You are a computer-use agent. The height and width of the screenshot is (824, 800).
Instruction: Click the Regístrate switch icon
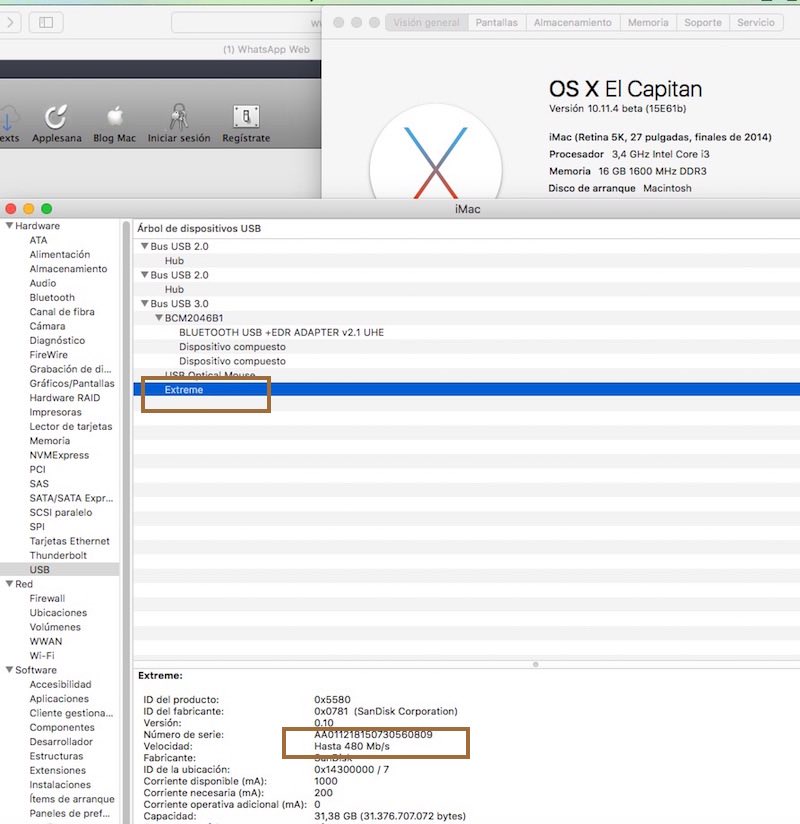click(x=246, y=117)
